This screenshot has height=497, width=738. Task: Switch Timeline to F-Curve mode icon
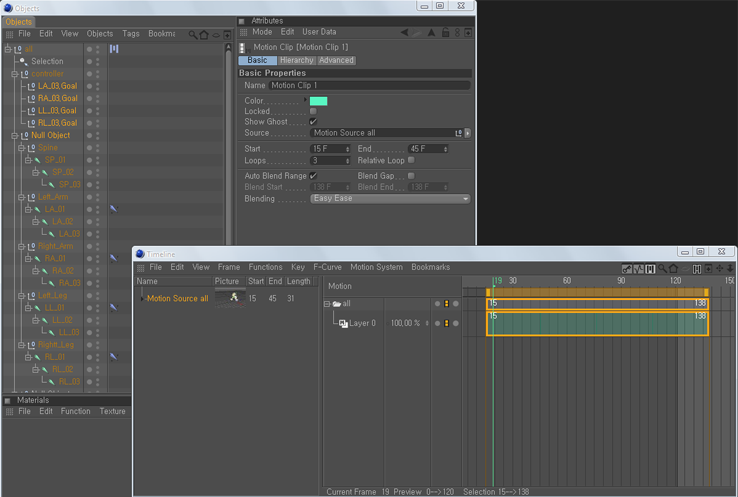639,269
